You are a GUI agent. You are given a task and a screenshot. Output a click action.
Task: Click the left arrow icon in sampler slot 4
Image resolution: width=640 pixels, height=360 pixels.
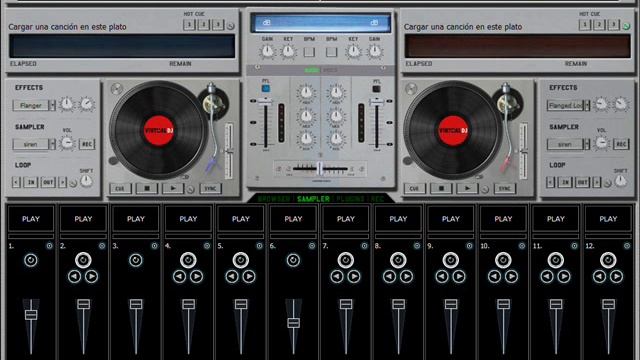pyautogui.click(x=180, y=277)
